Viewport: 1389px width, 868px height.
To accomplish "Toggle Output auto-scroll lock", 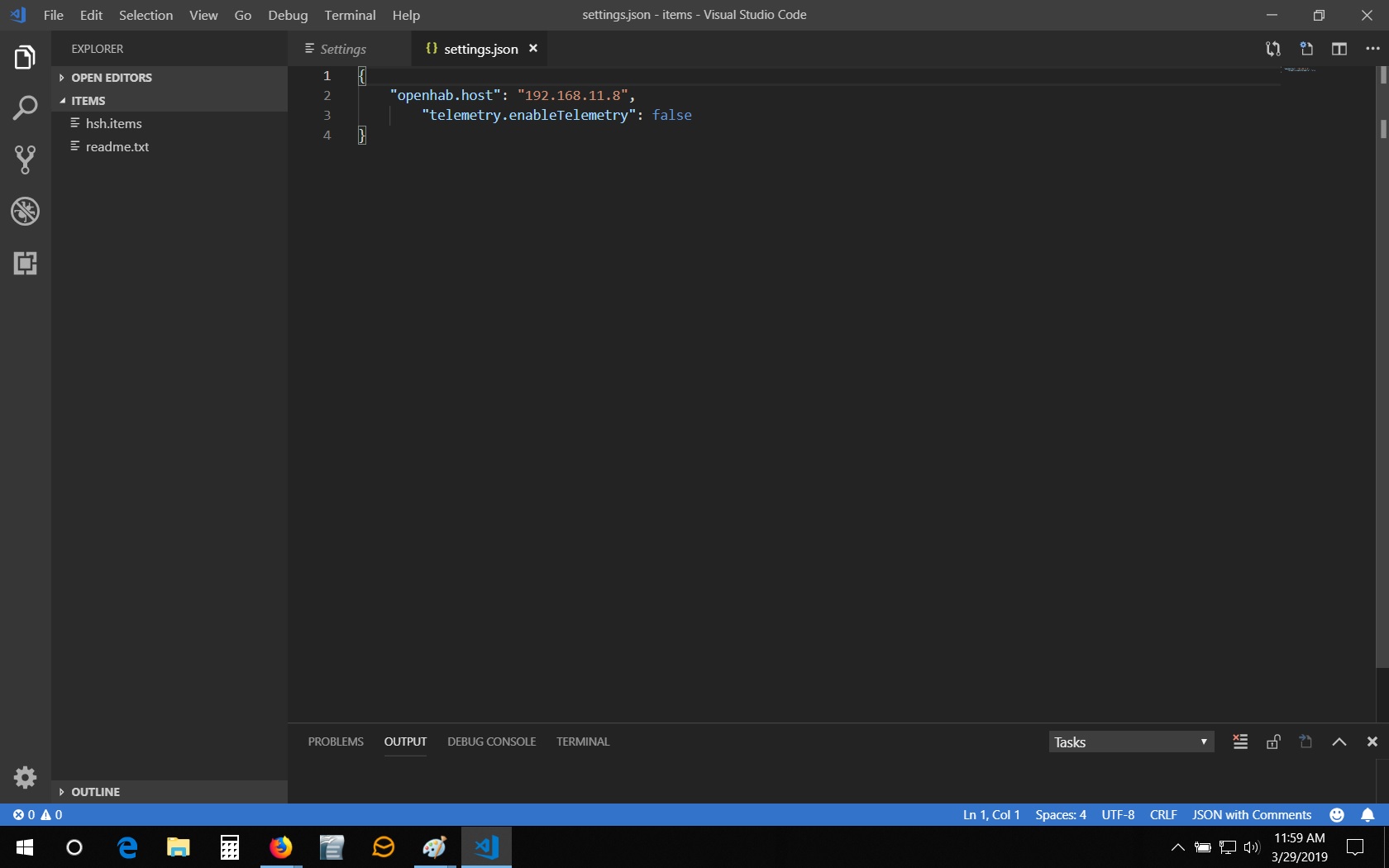I will (1273, 742).
